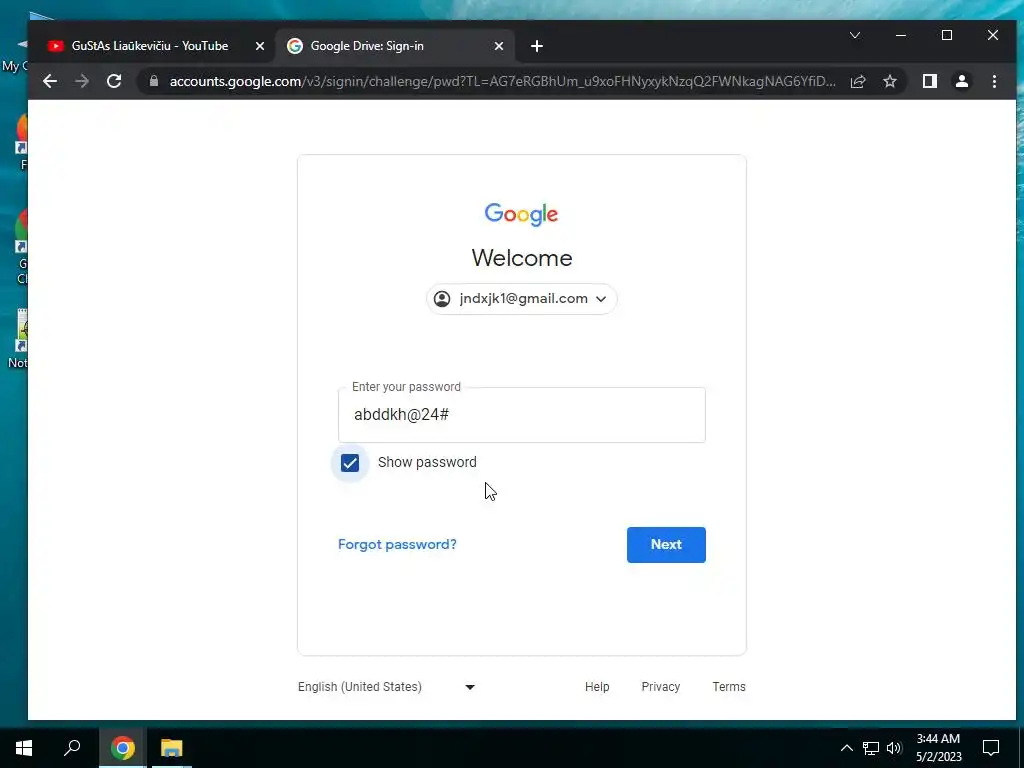This screenshot has width=1024, height=768.
Task: Click the volume speaker icon in tray
Action: (x=895, y=748)
